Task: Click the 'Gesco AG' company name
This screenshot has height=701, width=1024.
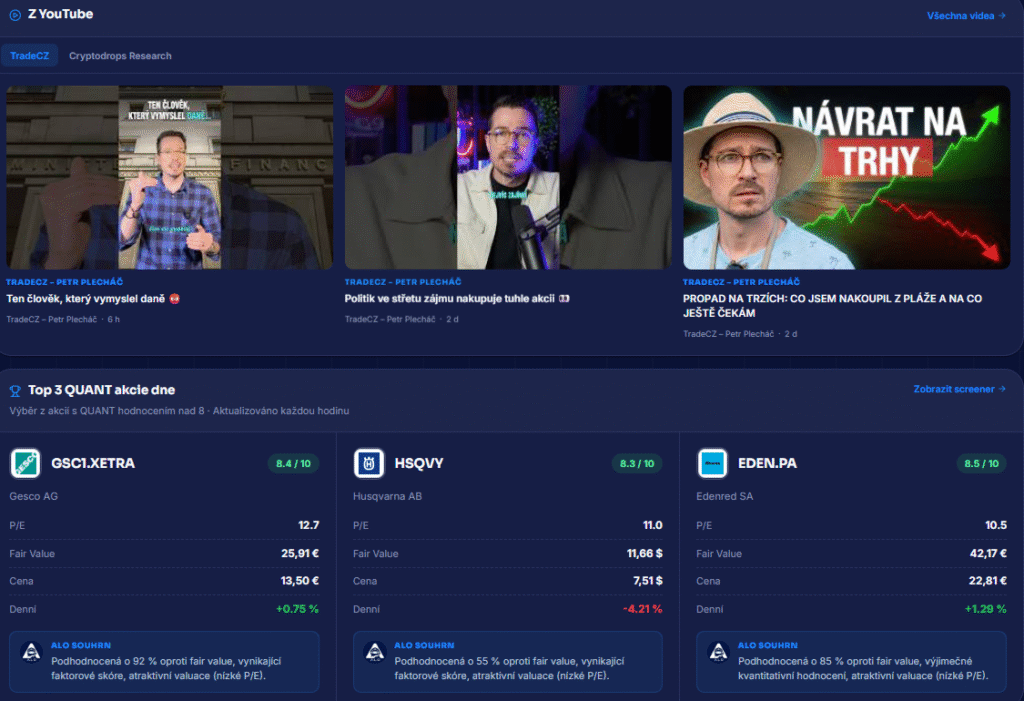Action: coord(33,497)
